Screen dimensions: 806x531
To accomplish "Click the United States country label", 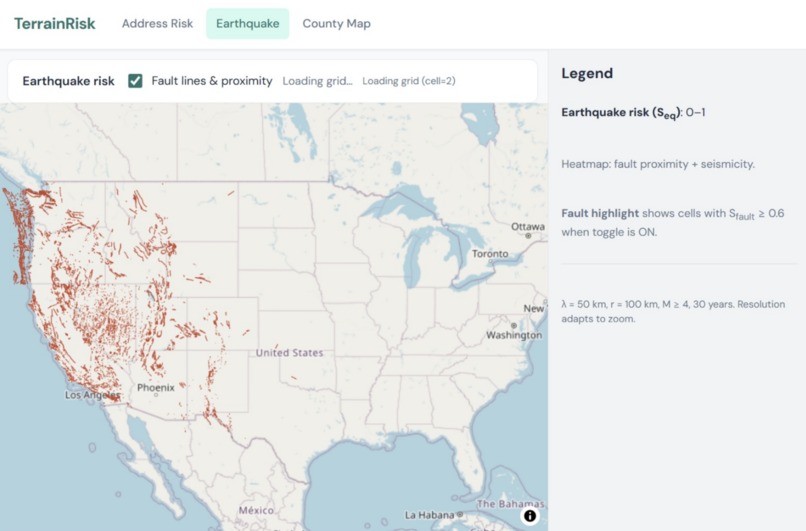I will point(289,353).
